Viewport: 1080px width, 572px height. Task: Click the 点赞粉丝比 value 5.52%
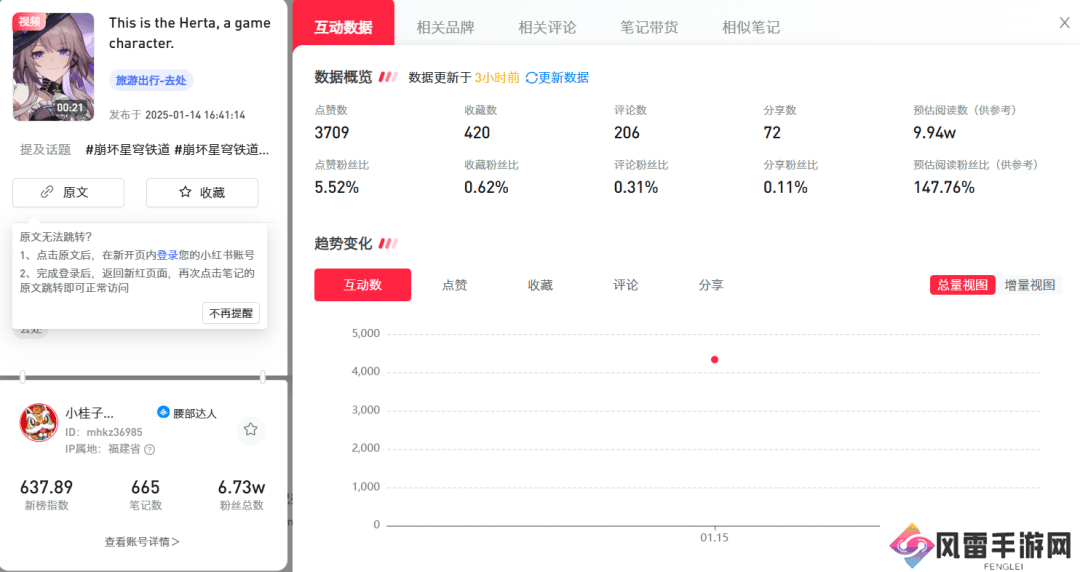pos(337,187)
